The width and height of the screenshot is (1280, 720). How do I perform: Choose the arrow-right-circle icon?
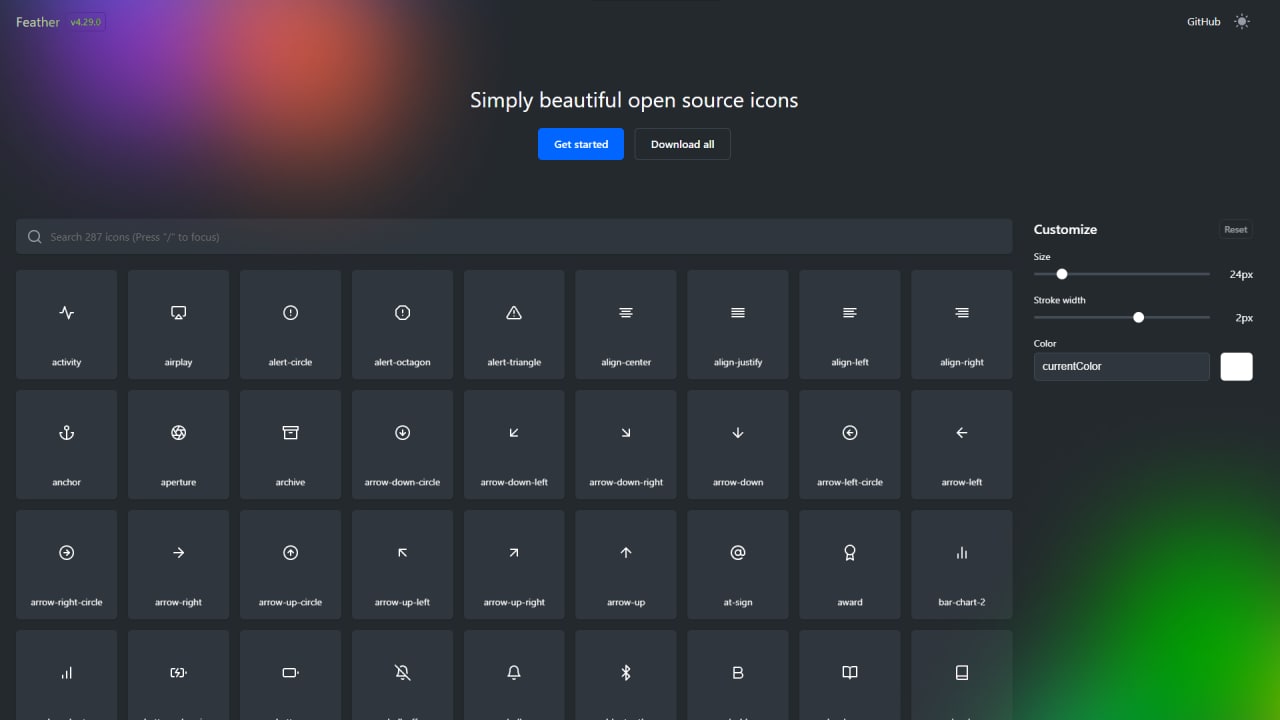tap(66, 564)
